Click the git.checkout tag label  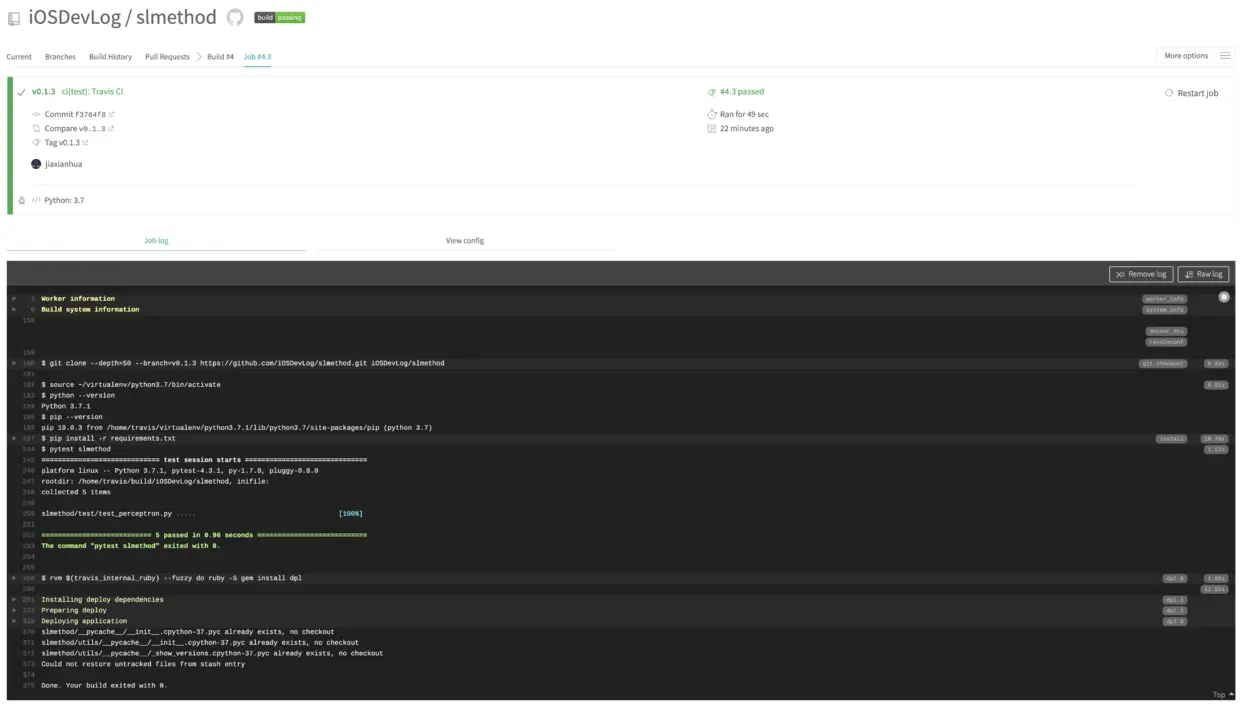point(1163,364)
